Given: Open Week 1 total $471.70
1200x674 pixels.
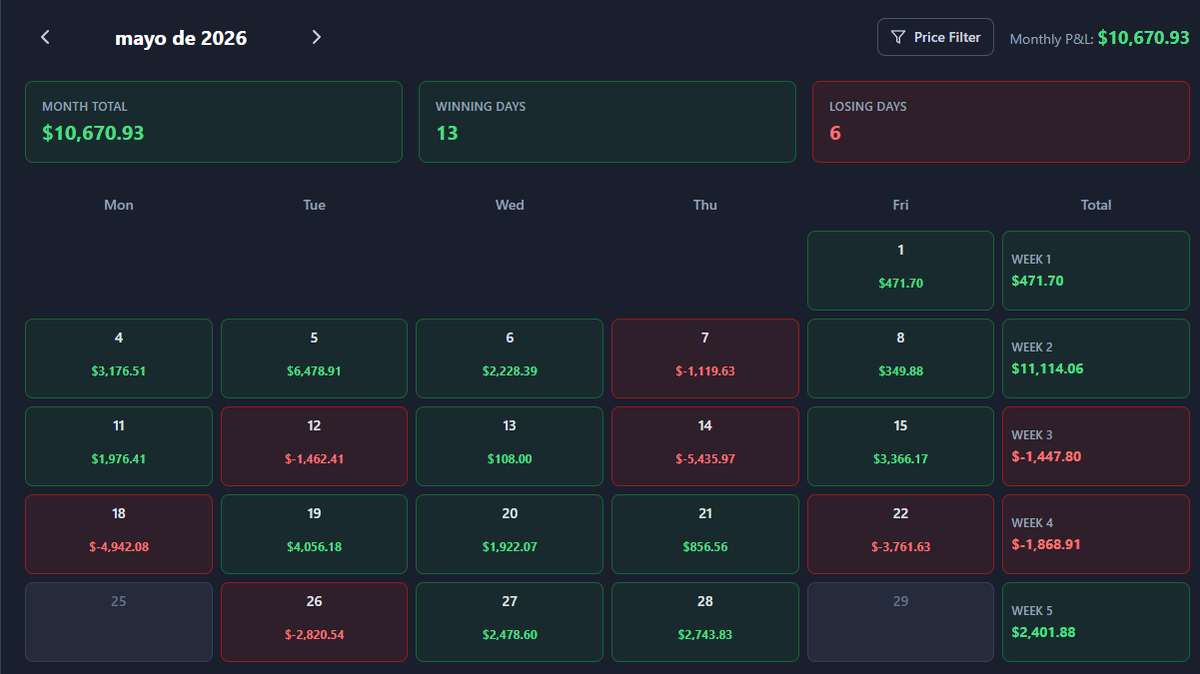Looking at the screenshot, I should point(1096,270).
